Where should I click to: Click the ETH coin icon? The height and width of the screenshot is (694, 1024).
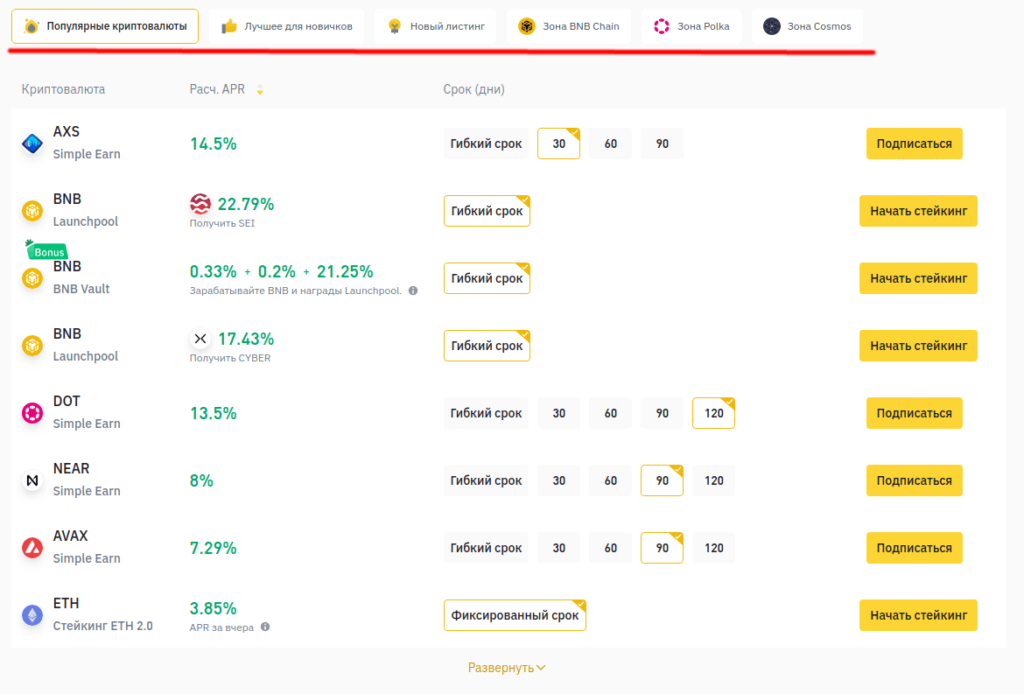pyautogui.click(x=33, y=615)
